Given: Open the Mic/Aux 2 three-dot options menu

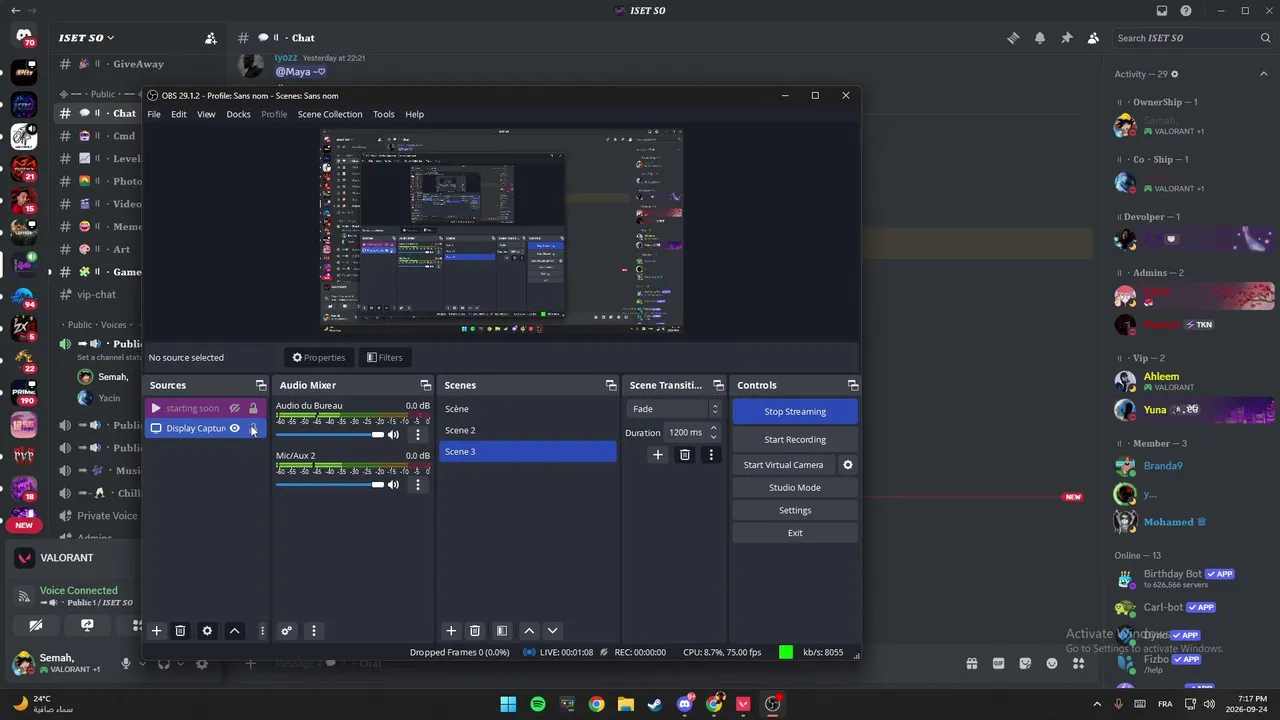Looking at the screenshot, I should (x=418, y=485).
